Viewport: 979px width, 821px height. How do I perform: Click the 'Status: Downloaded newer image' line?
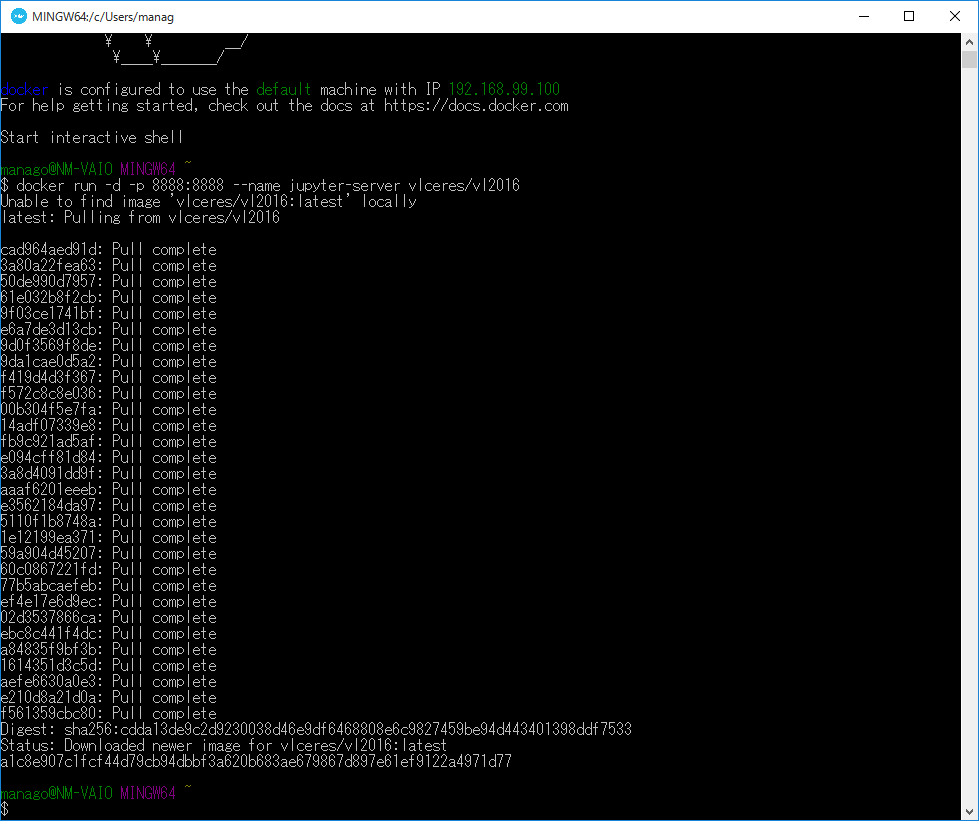click(224, 745)
